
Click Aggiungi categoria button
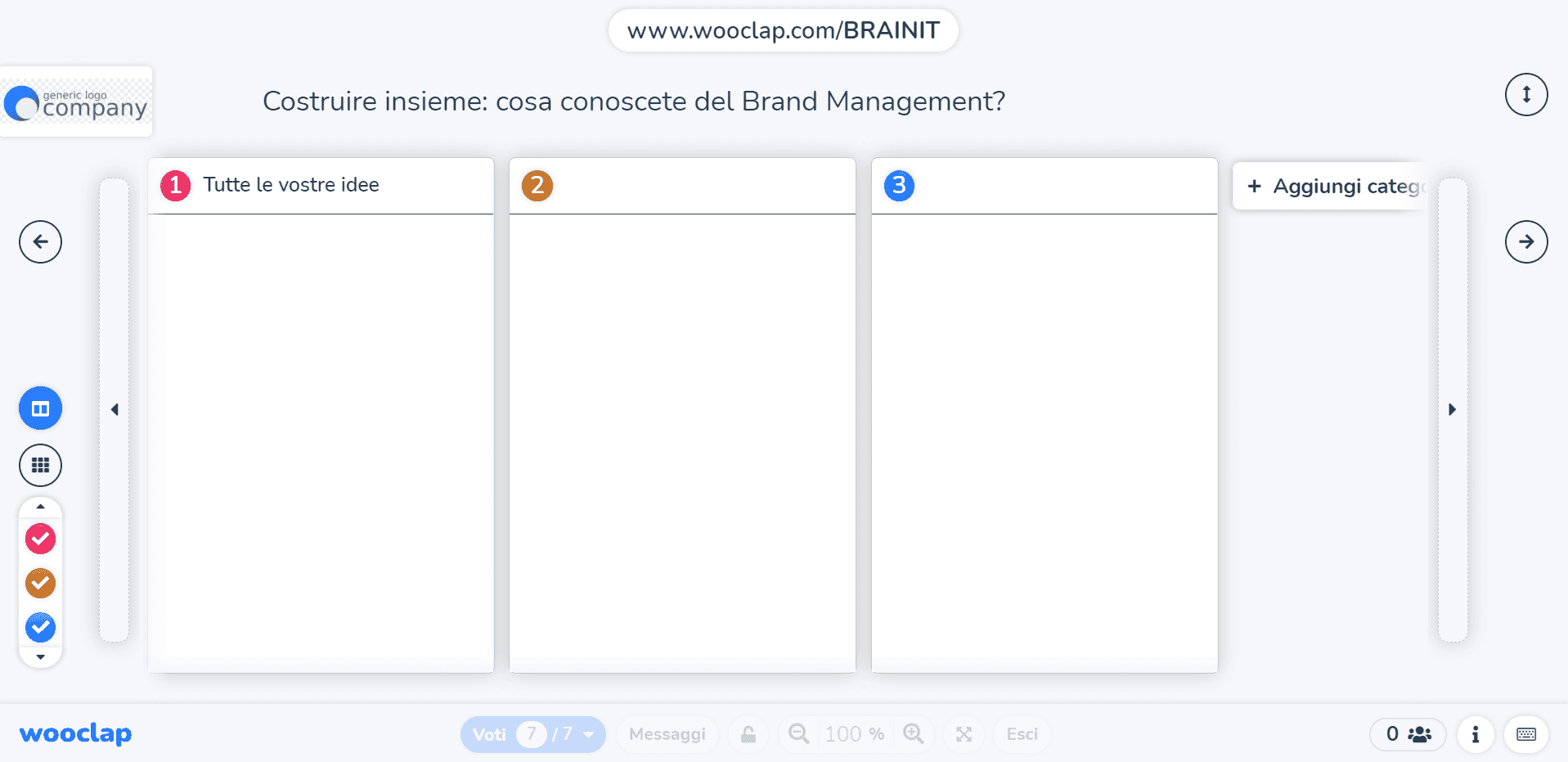click(1332, 186)
